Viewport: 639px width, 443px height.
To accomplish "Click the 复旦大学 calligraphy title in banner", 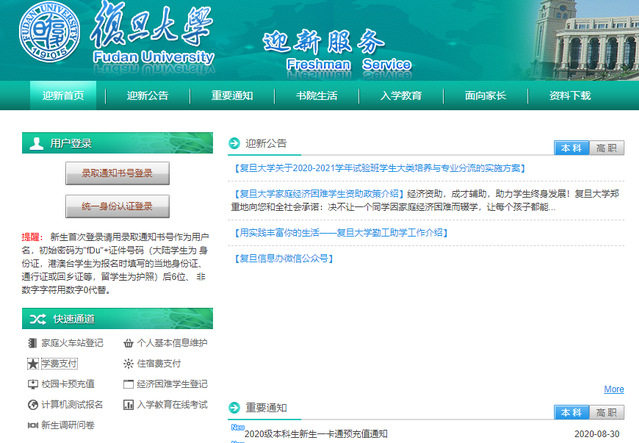I will coord(152,25).
